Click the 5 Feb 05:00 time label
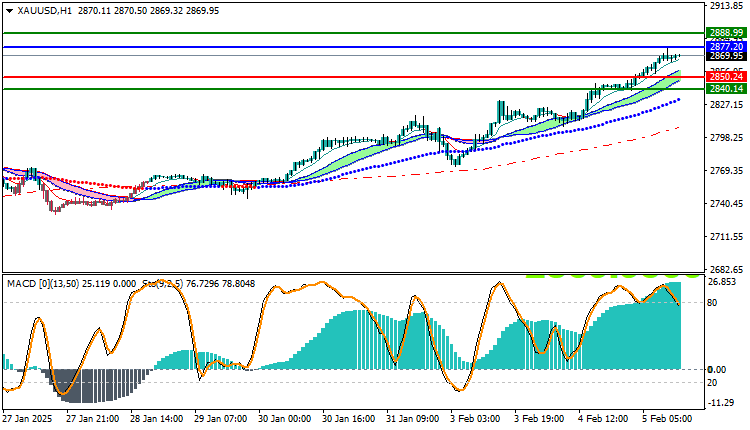The image size is (750, 430). click(668, 419)
